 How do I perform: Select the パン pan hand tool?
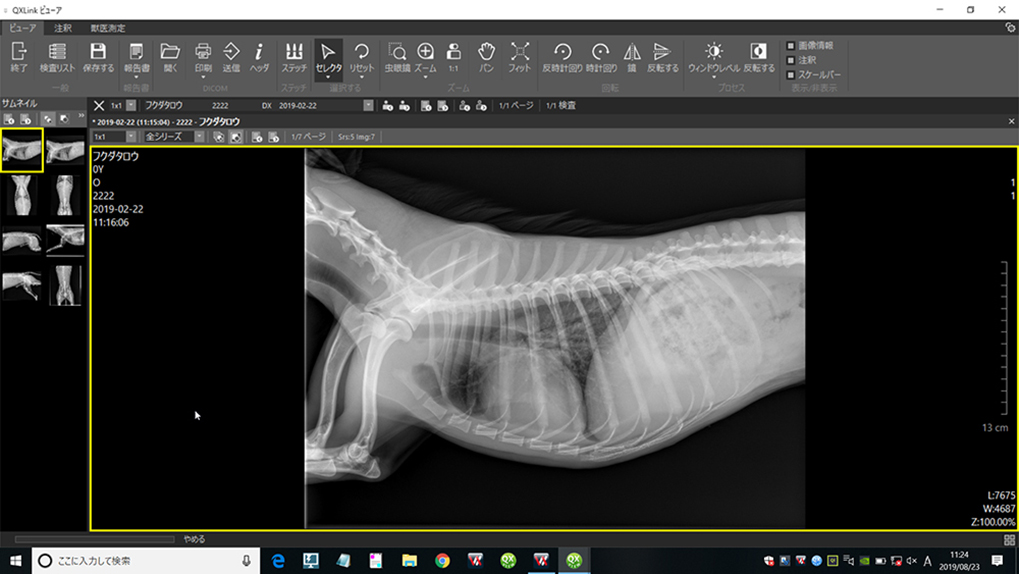[486, 56]
